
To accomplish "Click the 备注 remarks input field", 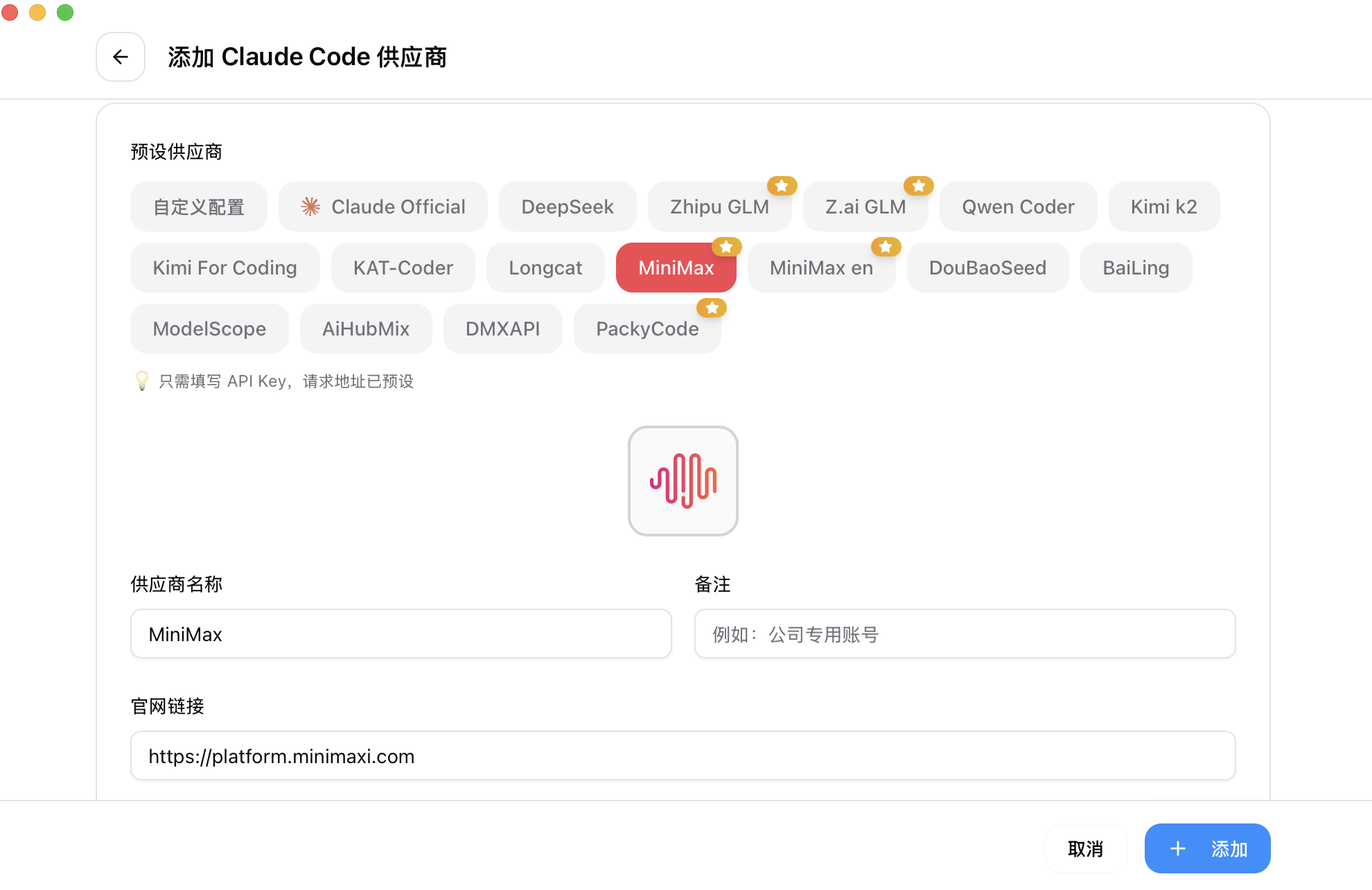I will [x=964, y=633].
